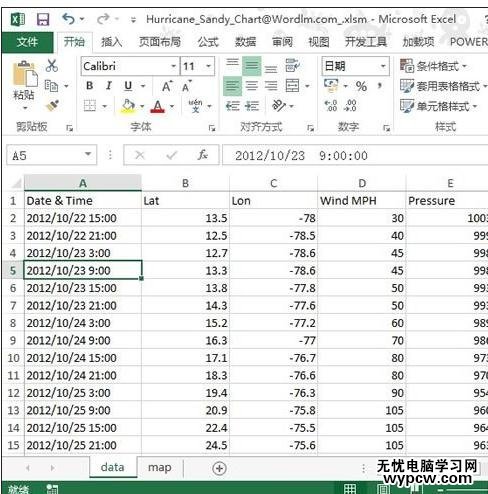Click the Redo arrow icon
This screenshot has height=494, width=488.
(x=103, y=19)
